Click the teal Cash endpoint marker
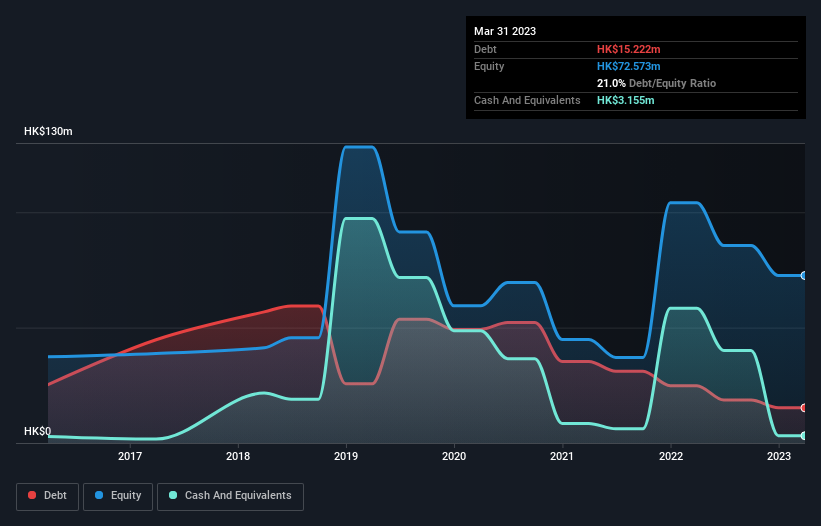Image resolution: width=821 pixels, height=526 pixels. (x=804, y=435)
